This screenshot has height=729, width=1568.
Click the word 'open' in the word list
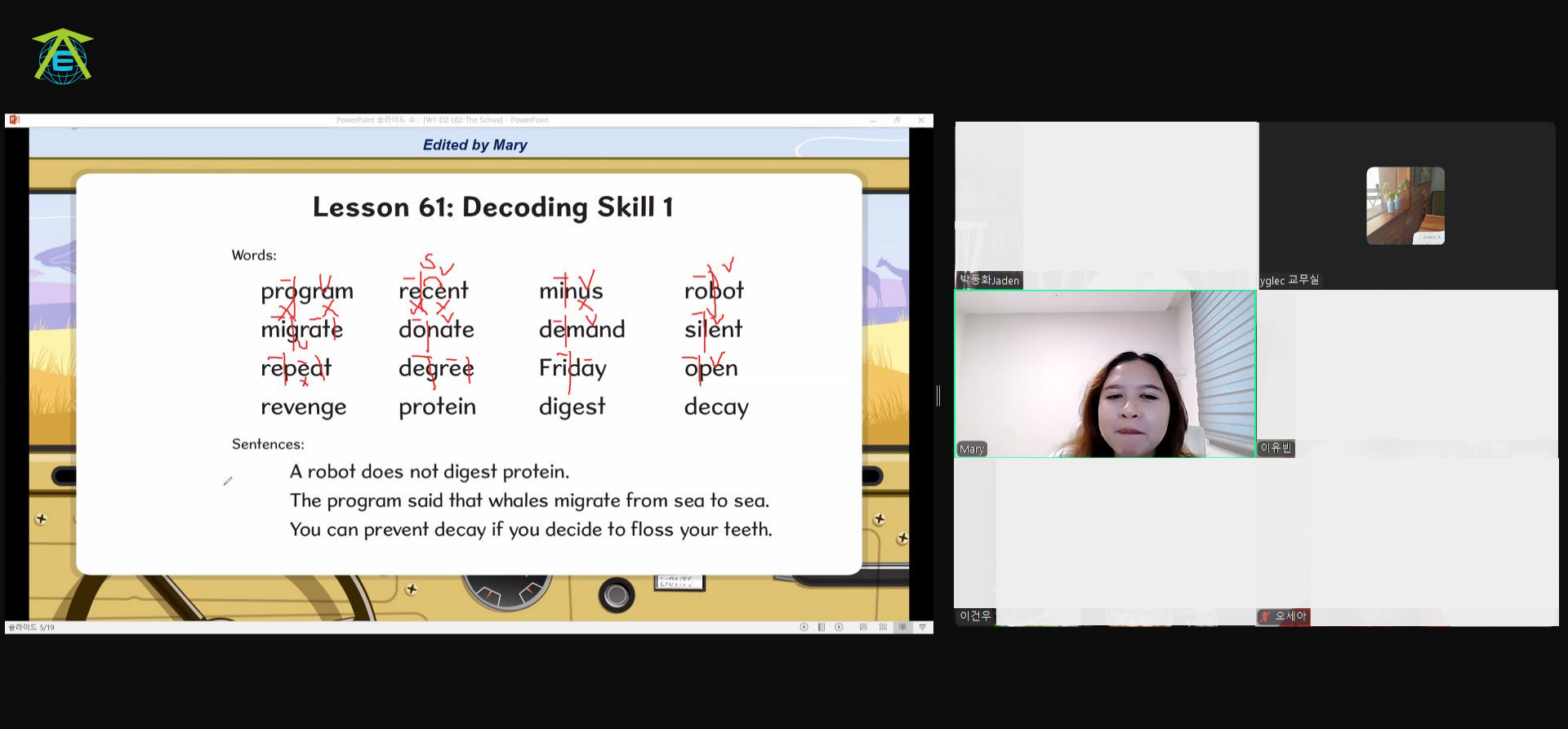(710, 369)
